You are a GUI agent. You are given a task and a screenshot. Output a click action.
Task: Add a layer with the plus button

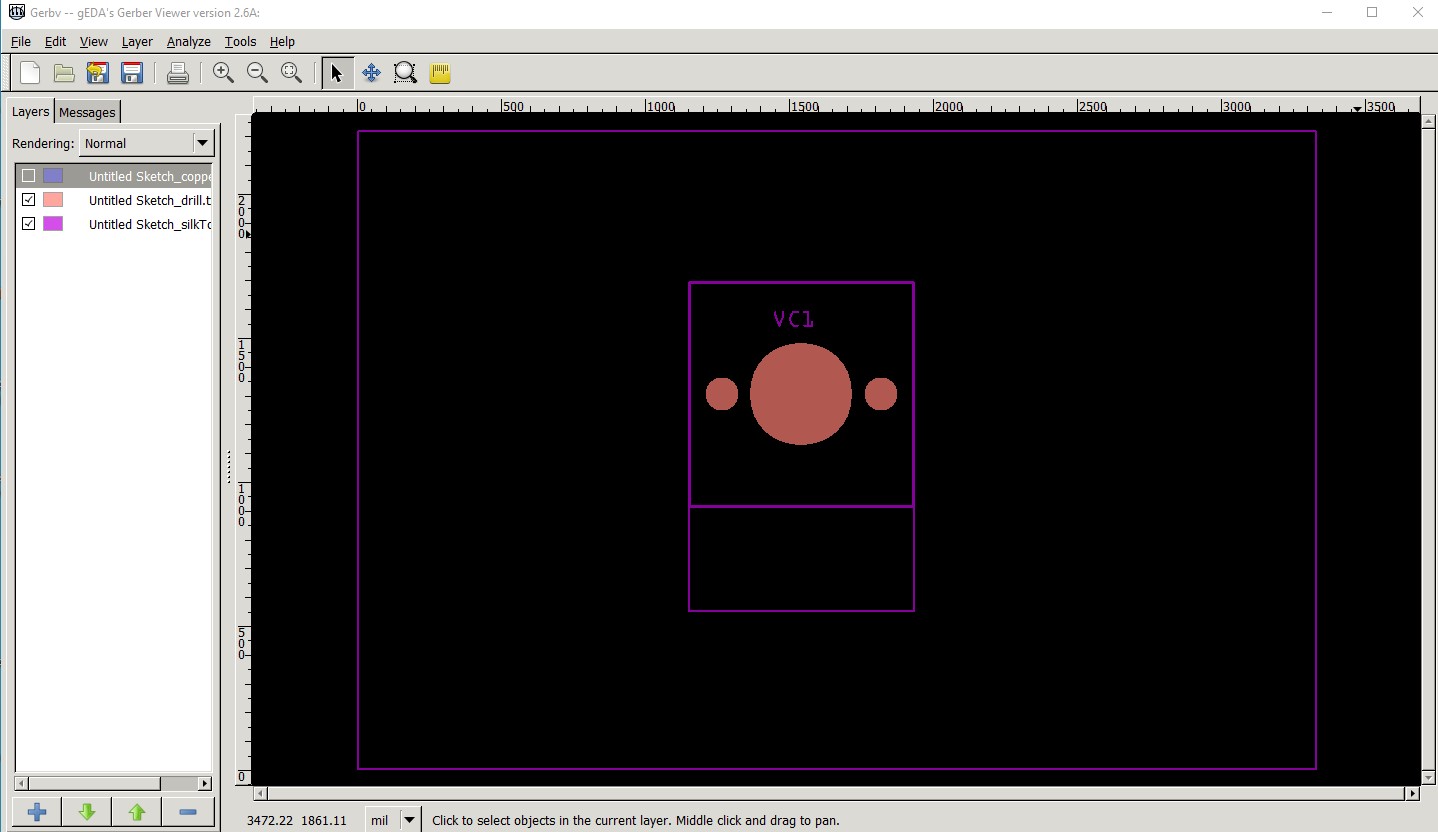pos(37,812)
